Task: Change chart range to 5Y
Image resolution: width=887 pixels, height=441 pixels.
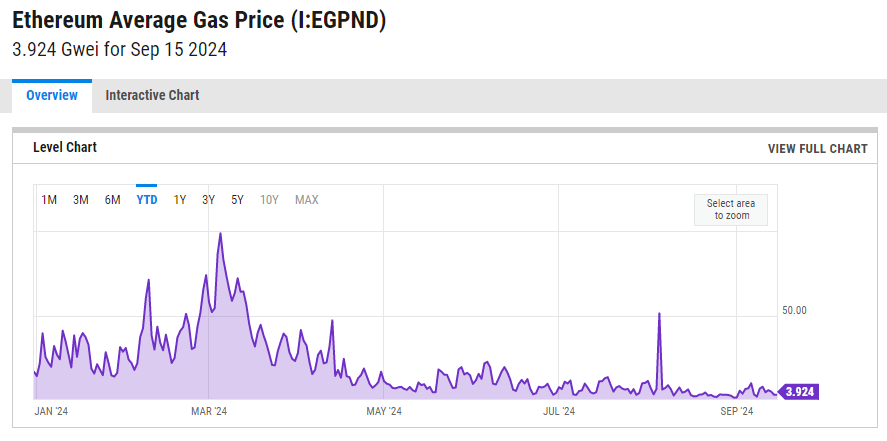Action: pos(238,200)
